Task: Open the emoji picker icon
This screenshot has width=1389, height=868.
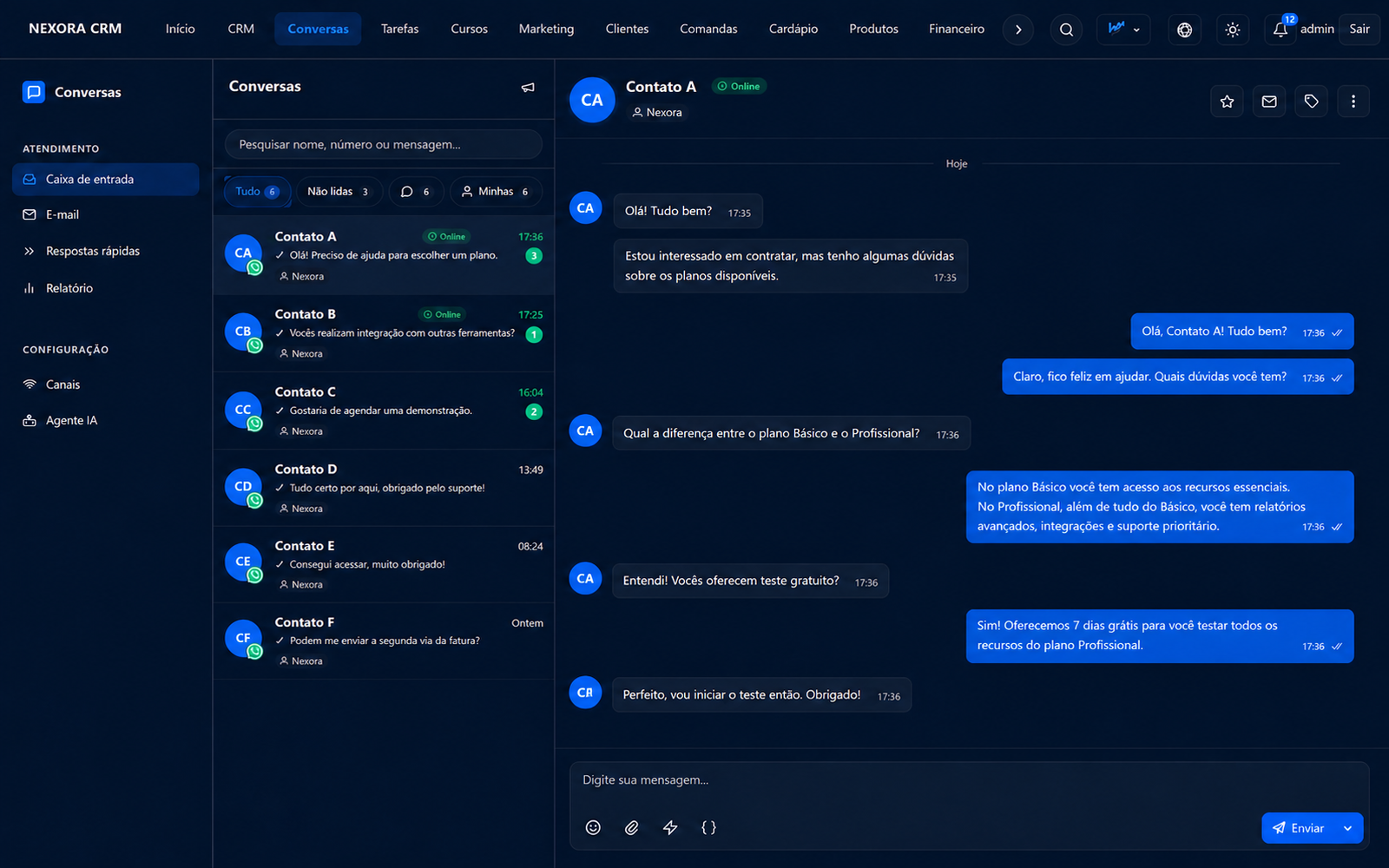Action: click(593, 827)
